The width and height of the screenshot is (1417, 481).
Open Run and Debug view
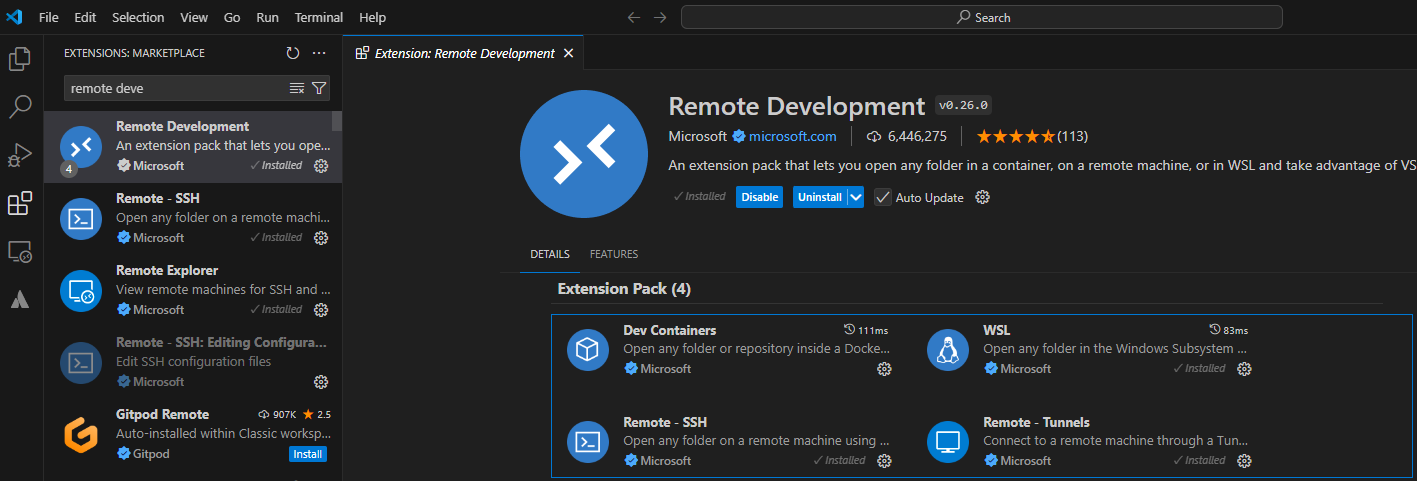point(20,155)
